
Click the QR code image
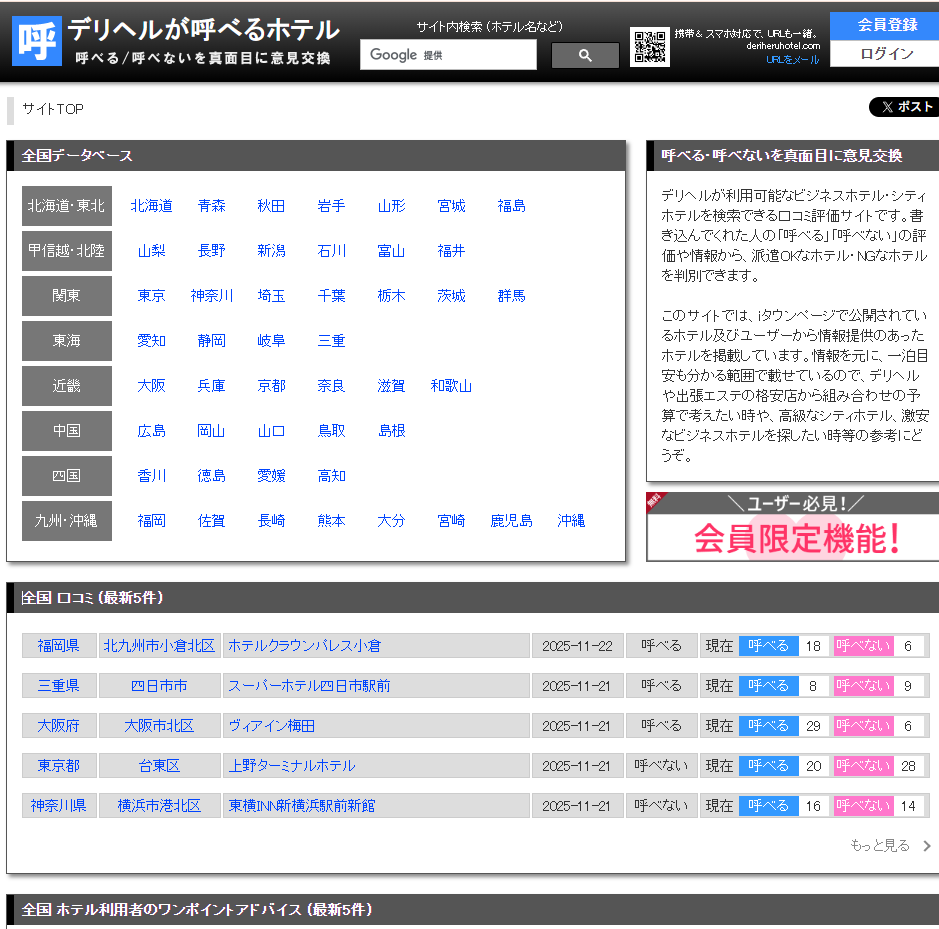[x=650, y=47]
